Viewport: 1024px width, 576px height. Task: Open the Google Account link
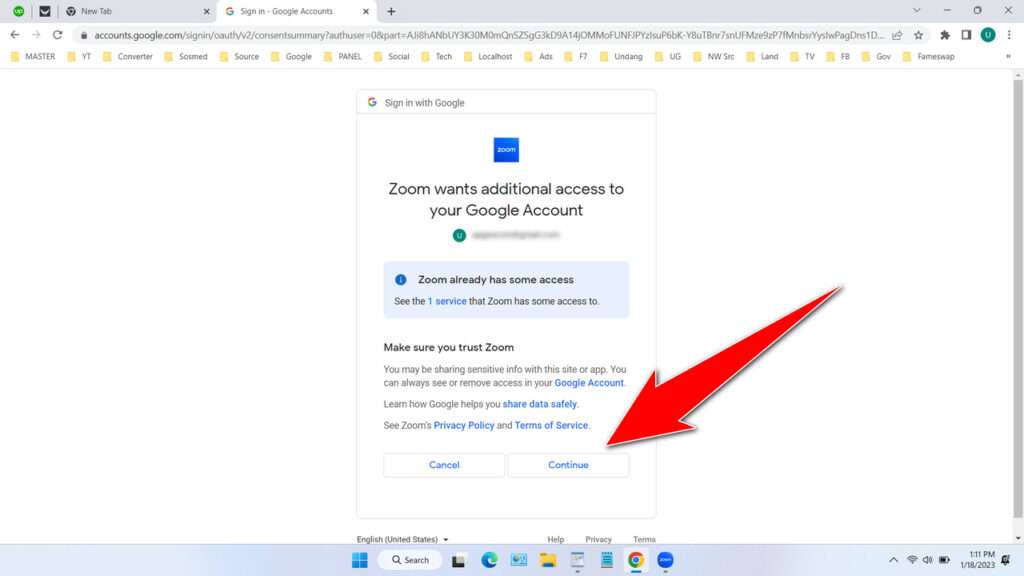coord(589,383)
